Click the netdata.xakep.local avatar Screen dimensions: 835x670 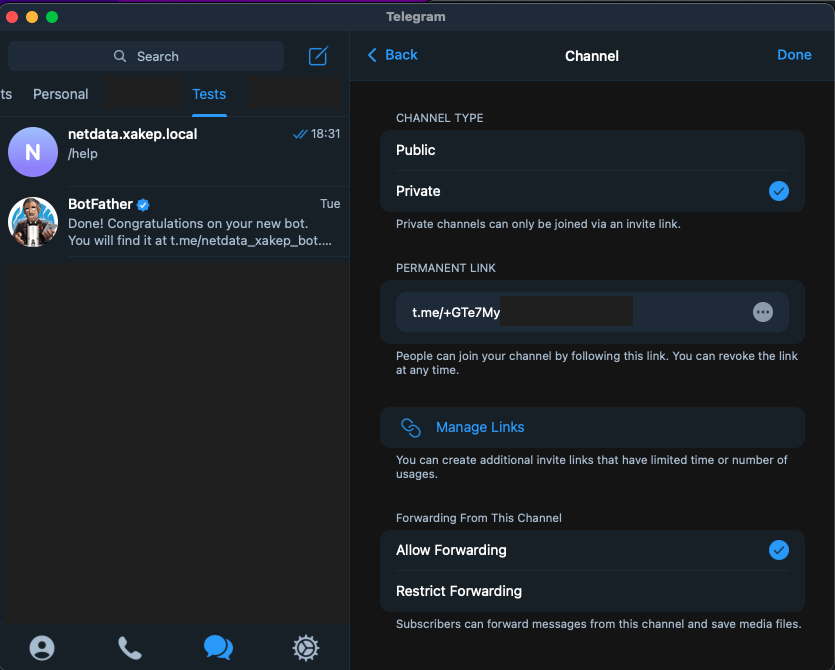[33, 152]
